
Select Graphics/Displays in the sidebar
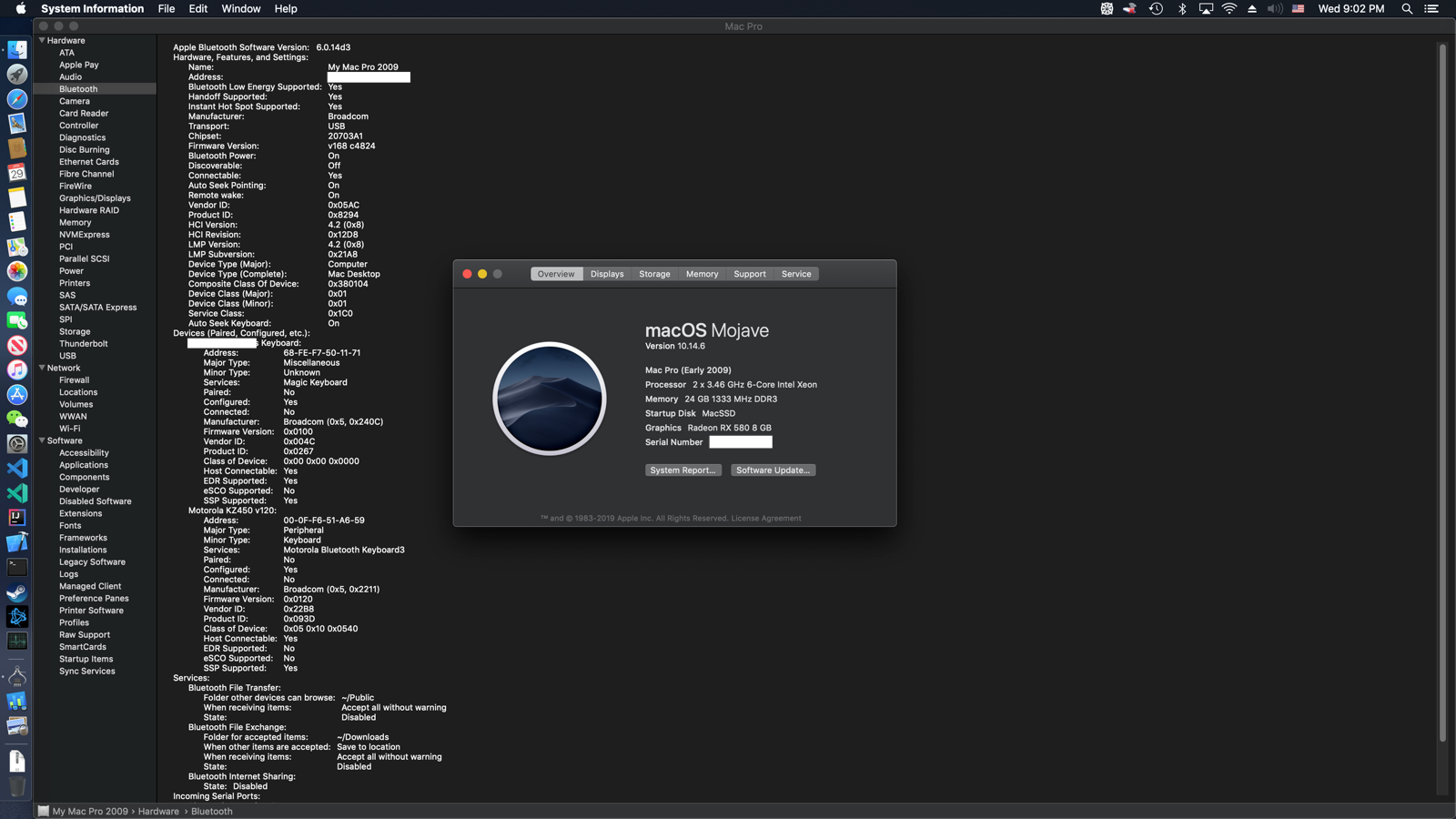tap(95, 198)
